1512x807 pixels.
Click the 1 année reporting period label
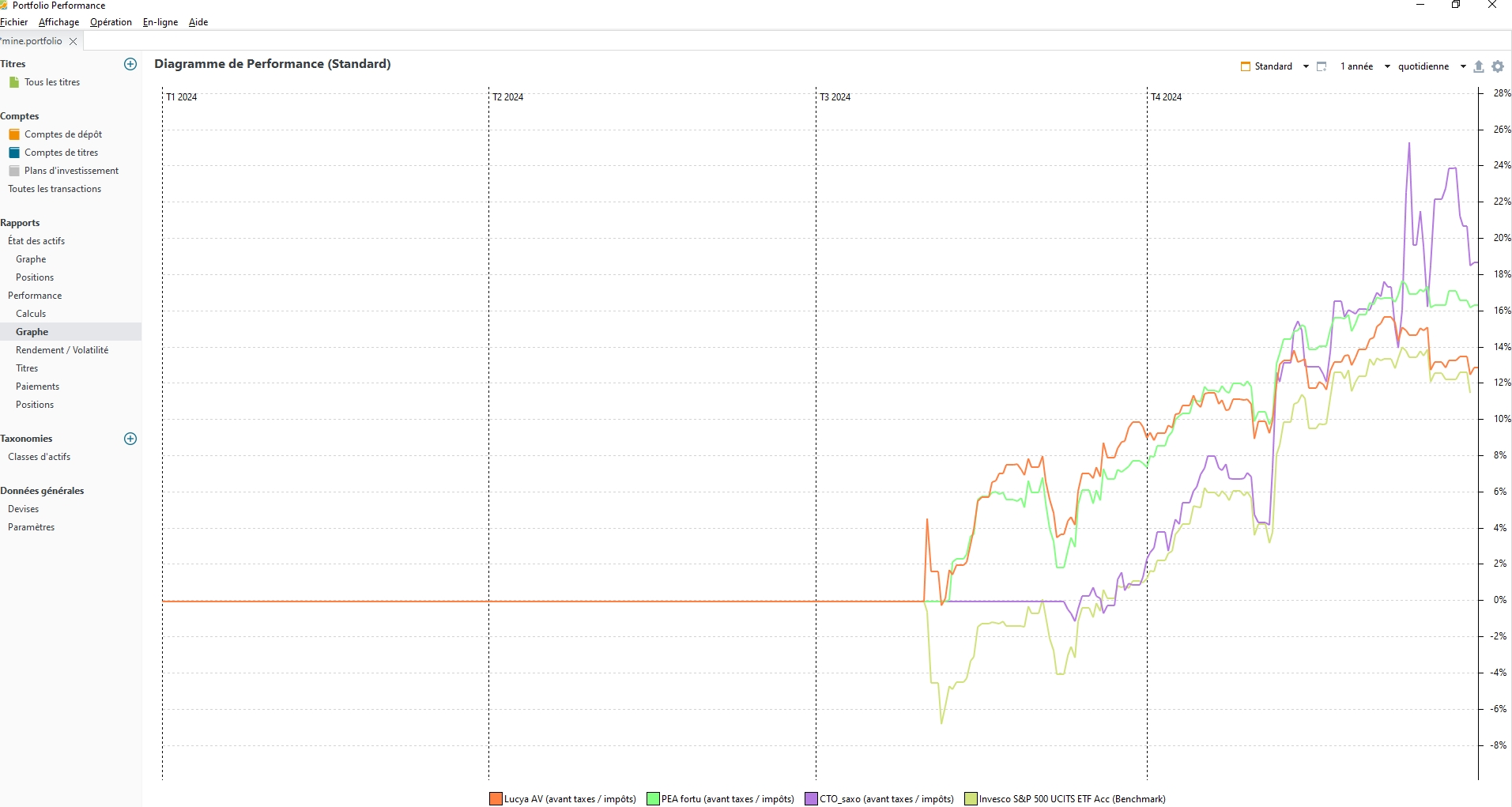1357,66
